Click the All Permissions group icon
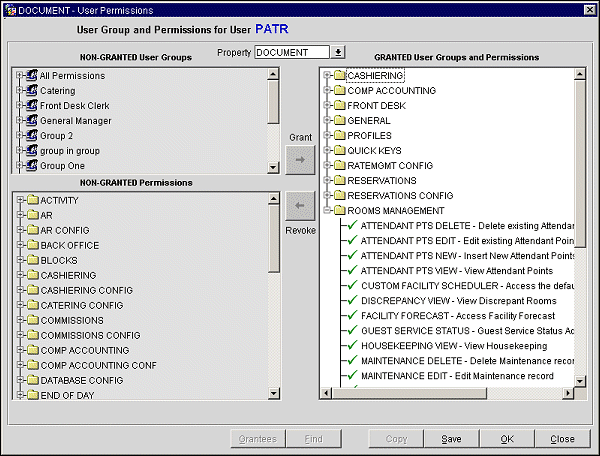This screenshot has height=456, width=600. tap(31, 76)
